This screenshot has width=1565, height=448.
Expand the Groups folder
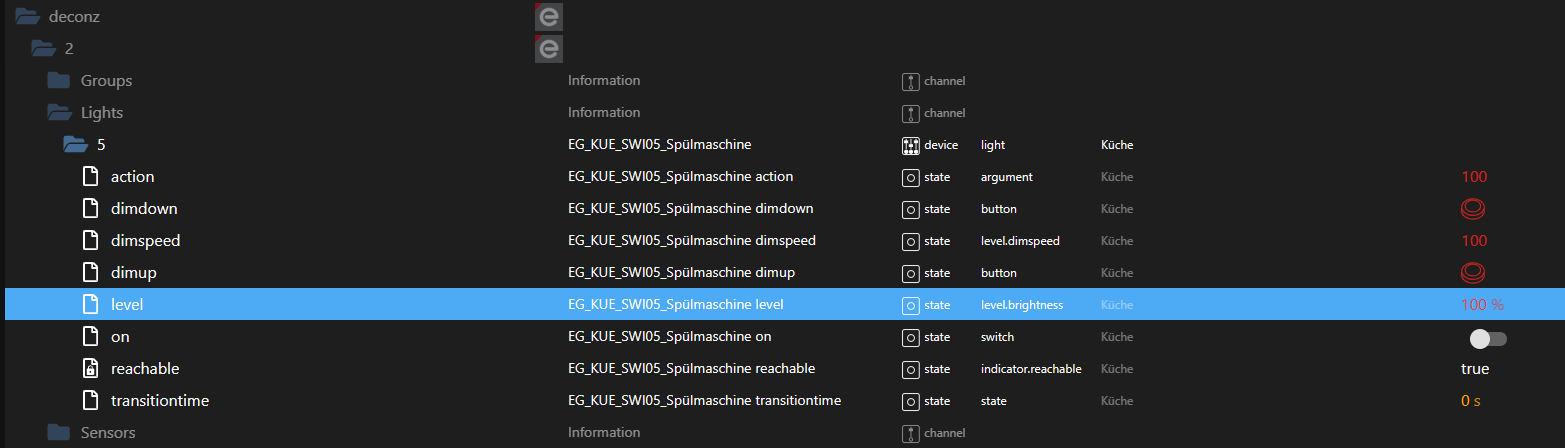[59, 81]
